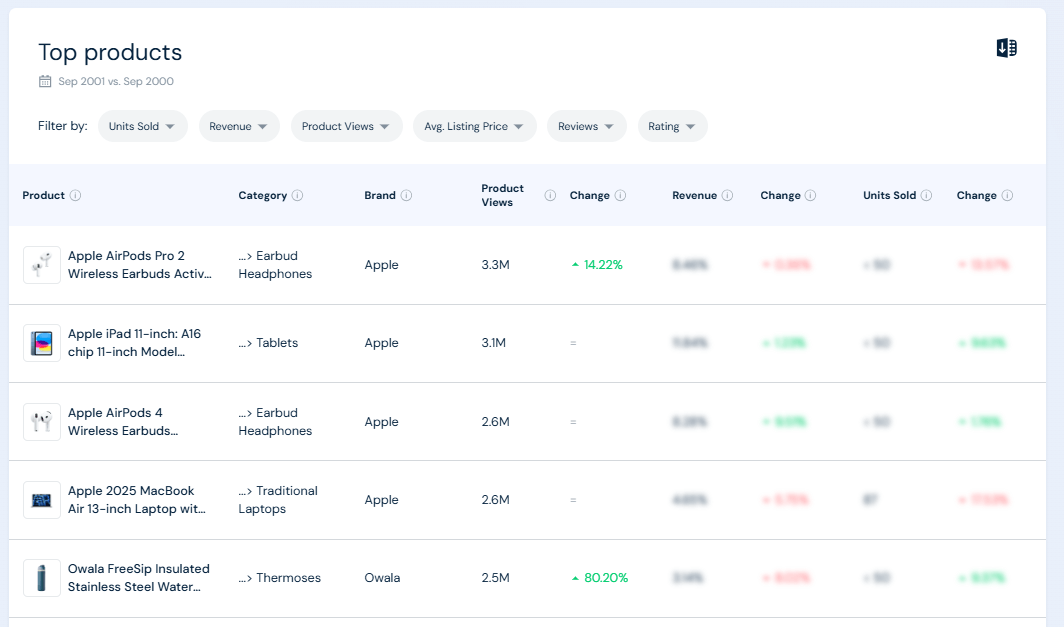Click the export table data icon

1006,47
